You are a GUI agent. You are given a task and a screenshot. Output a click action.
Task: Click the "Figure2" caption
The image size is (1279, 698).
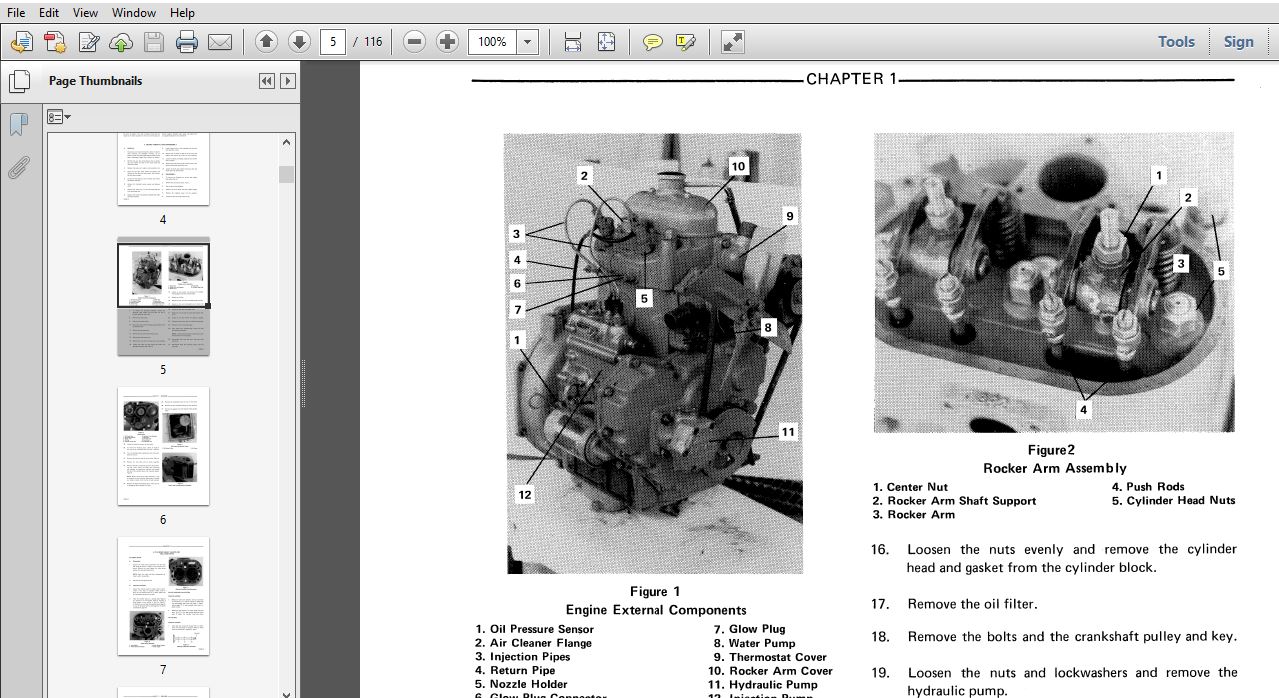(1052, 450)
